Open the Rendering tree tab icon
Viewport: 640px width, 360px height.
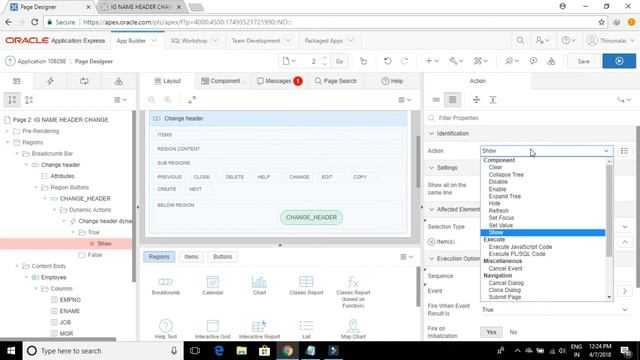tap(17, 81)
